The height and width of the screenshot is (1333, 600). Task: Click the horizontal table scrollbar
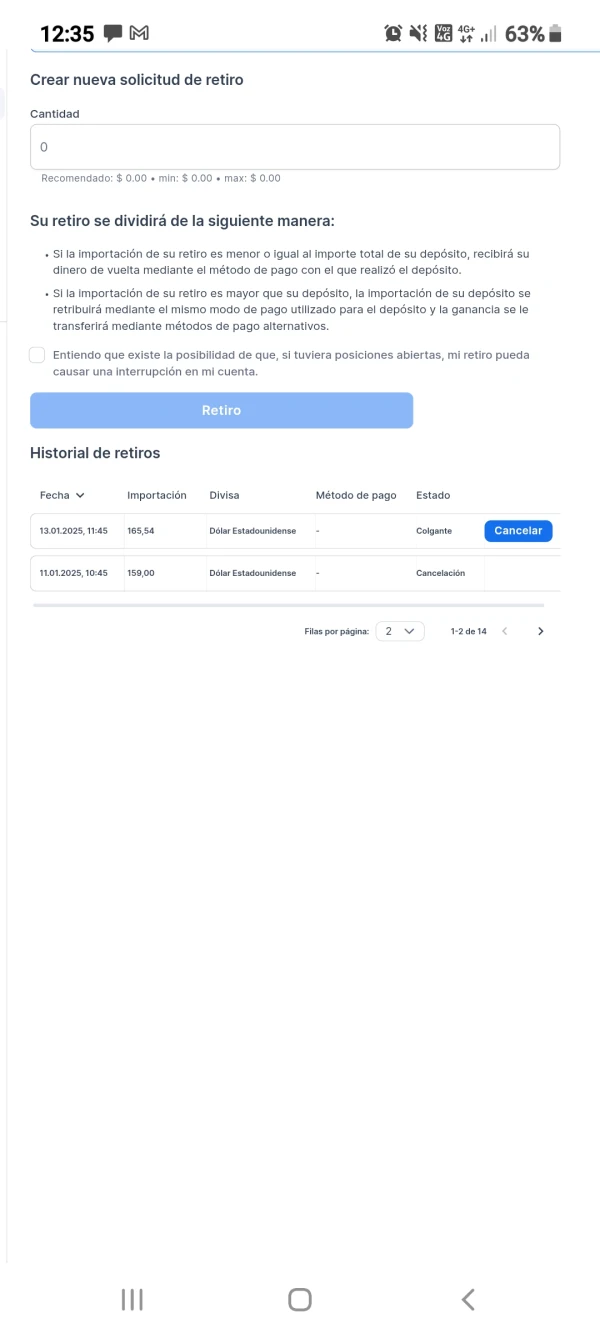tap(288, 605)
